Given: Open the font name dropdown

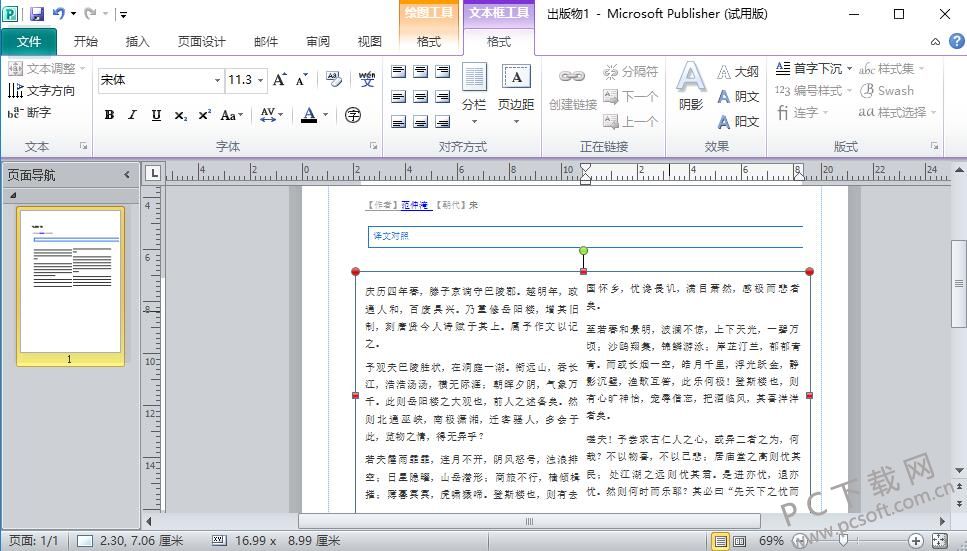Looking at the screenshot, I should coord(217,80).
